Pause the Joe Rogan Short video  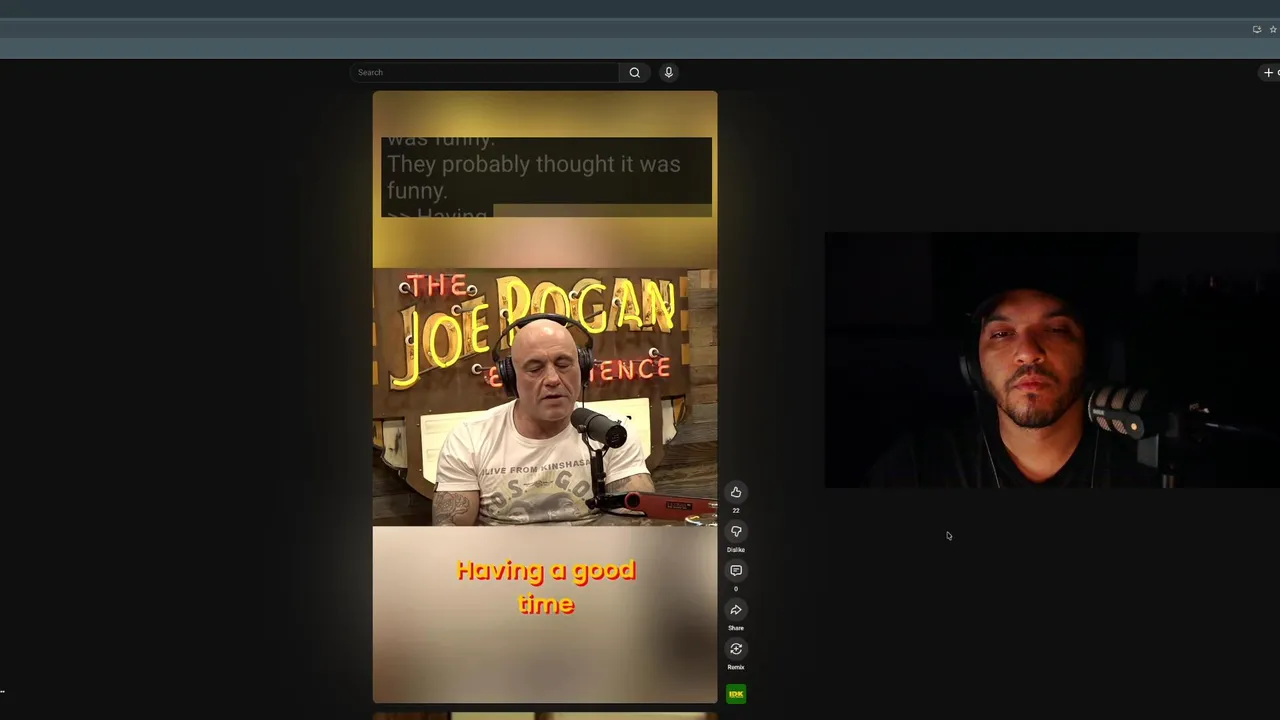click(545, 397)
